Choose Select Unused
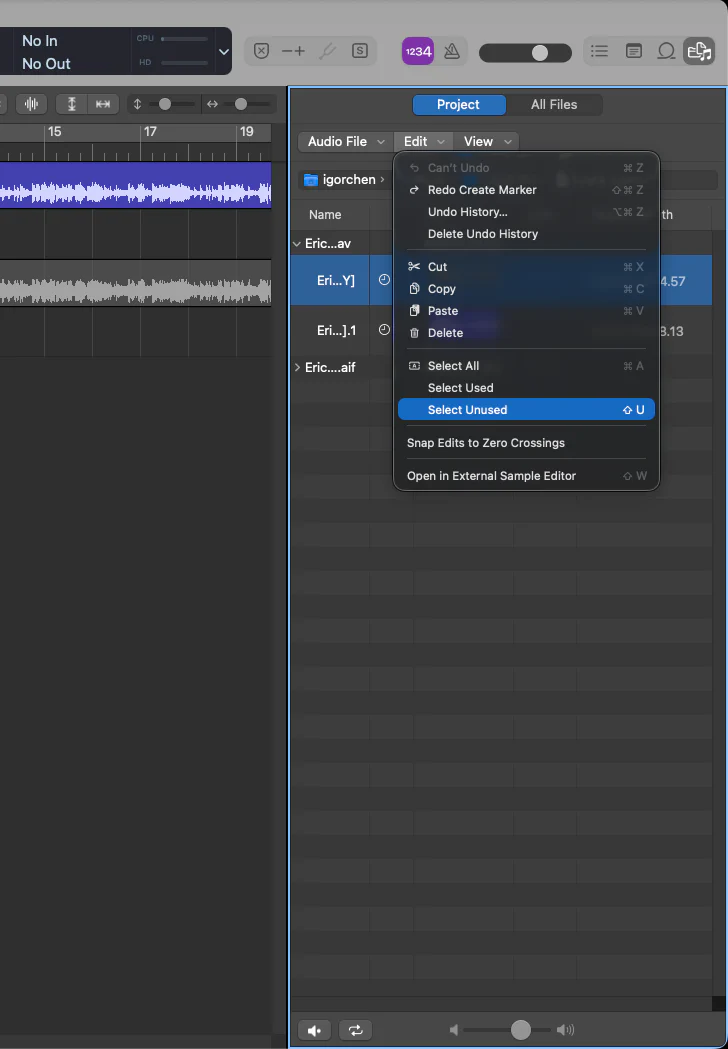 point(526,409)
